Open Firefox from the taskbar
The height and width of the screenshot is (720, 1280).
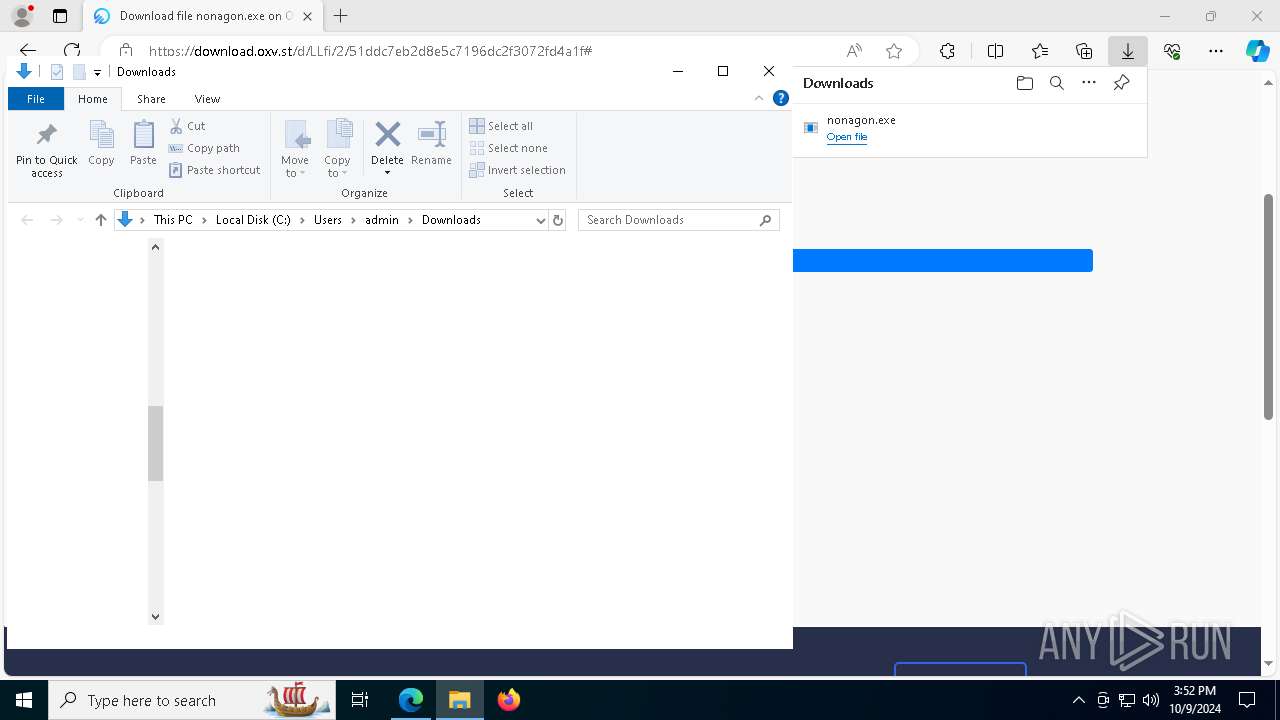509,700
